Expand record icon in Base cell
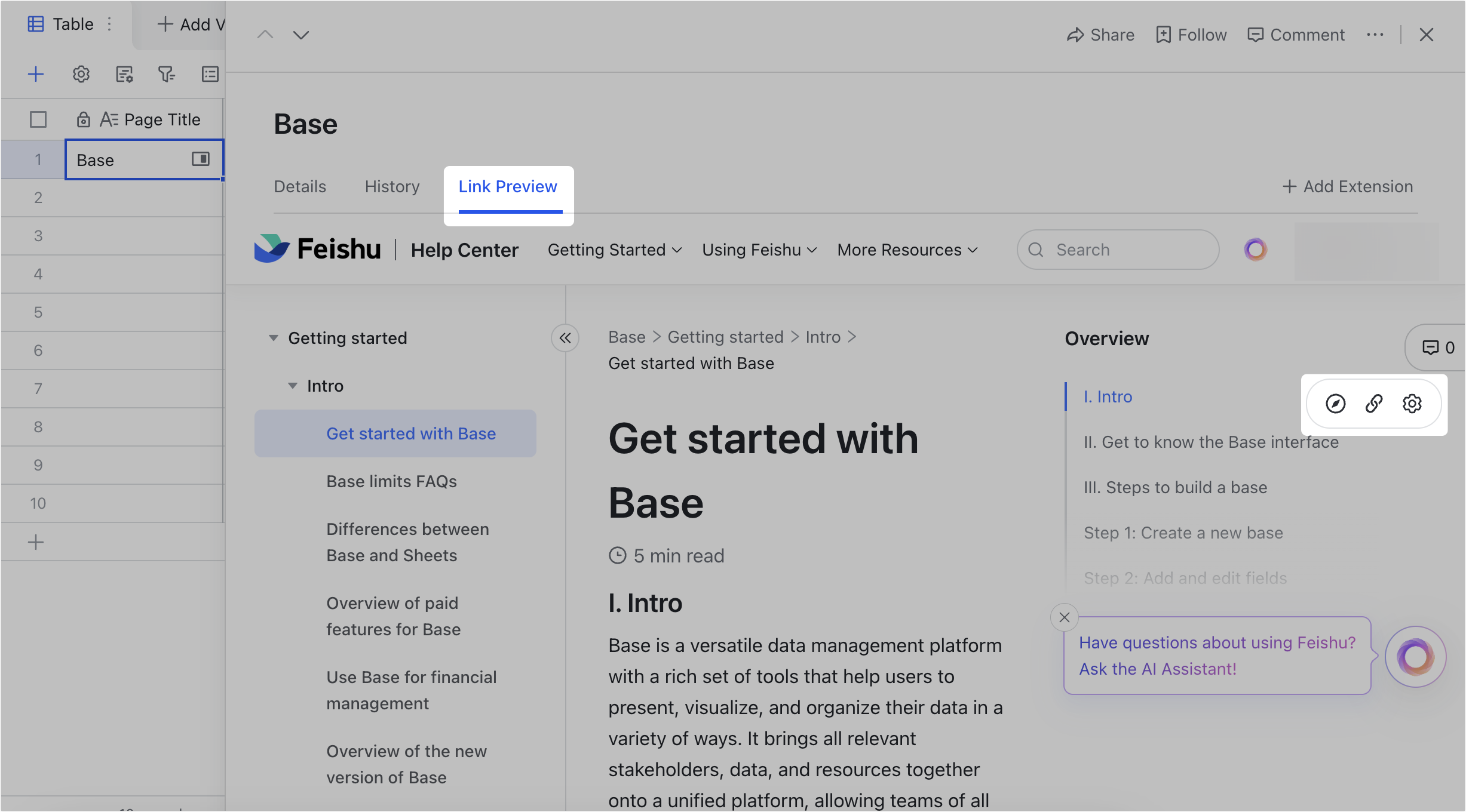 point(201,159)
